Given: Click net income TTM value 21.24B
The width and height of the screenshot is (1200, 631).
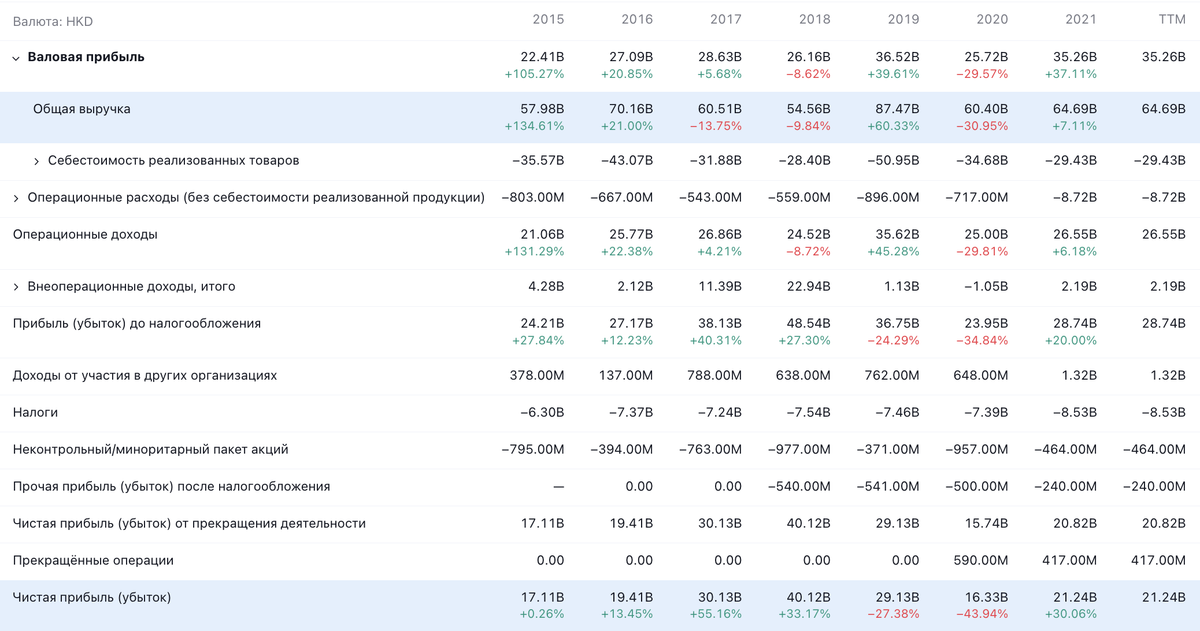Looking at the screenshot, I should [1164, 598].
